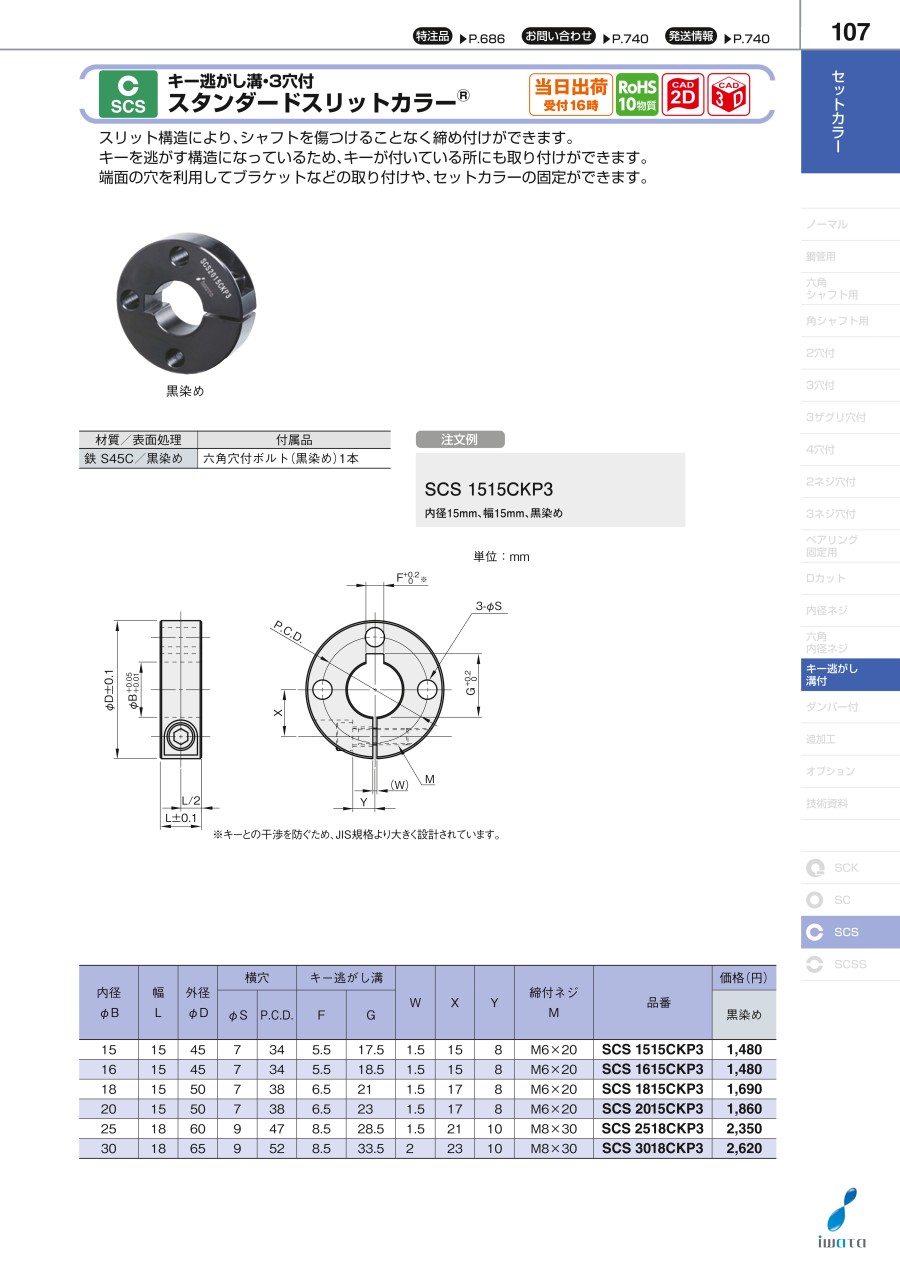Click the iwata logo at bottom right

tap(844, 1219)
